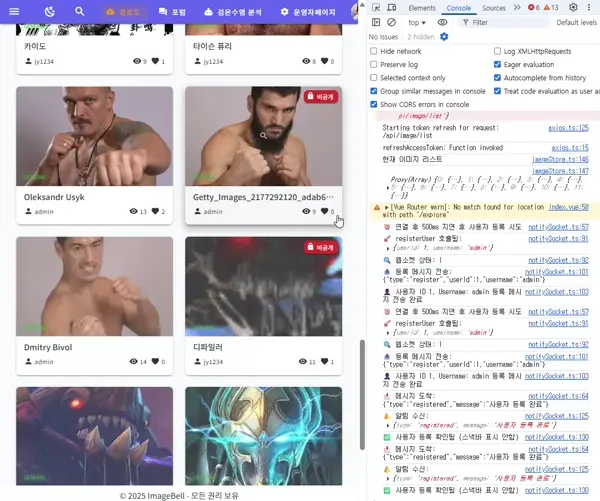Viewport: 600px width, 501px height.
Task: Open the hamburger navigation menu
Action: click(15, 11)
